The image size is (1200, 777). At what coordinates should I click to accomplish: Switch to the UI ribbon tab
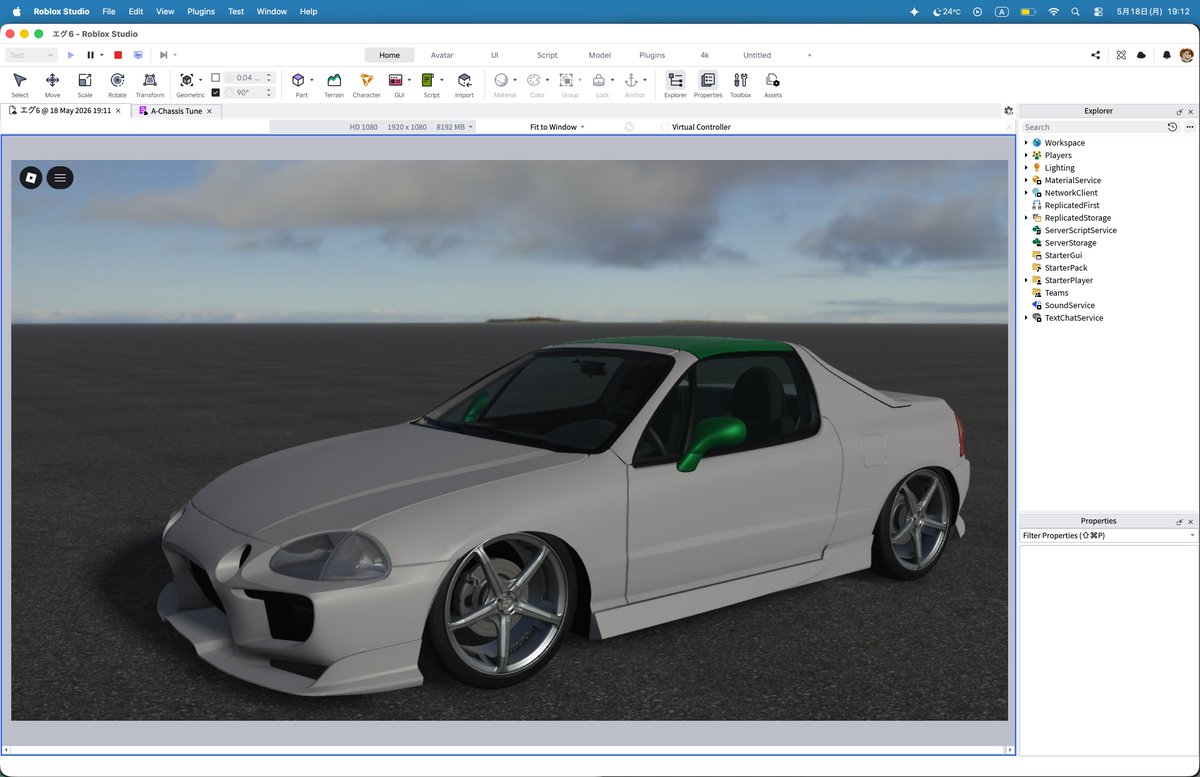[494, 55]
